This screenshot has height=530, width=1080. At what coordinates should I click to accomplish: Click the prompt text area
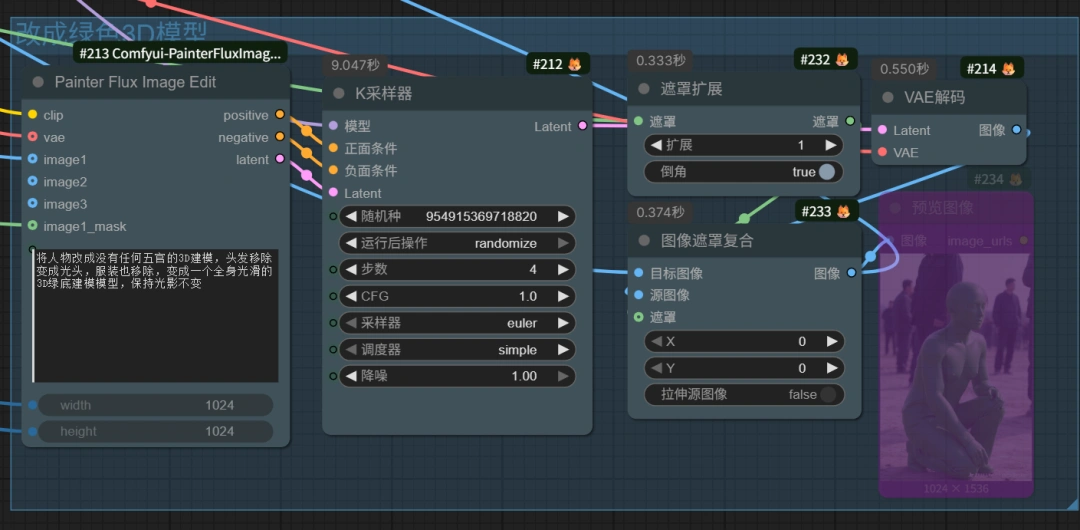point(156,315)
